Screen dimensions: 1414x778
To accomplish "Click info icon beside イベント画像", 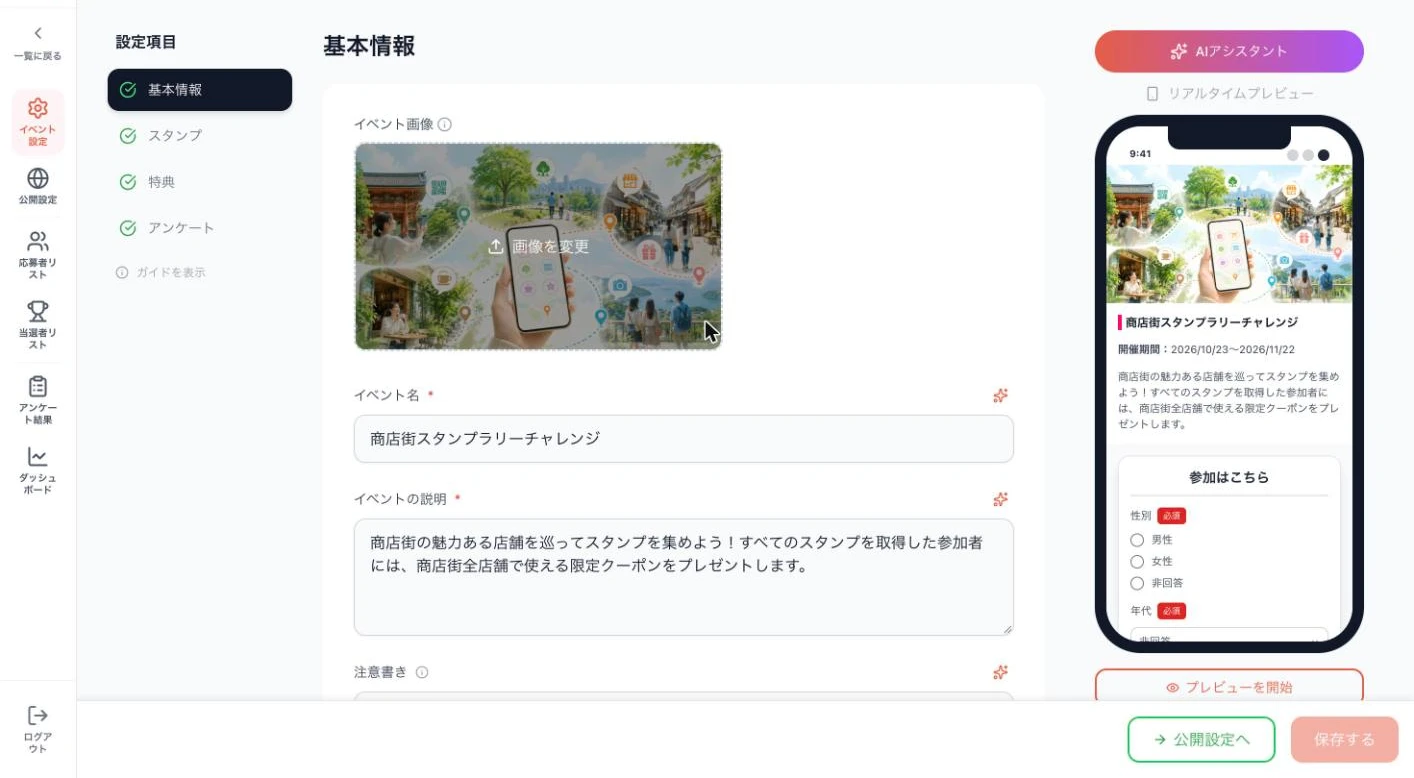I will point(445,125).
